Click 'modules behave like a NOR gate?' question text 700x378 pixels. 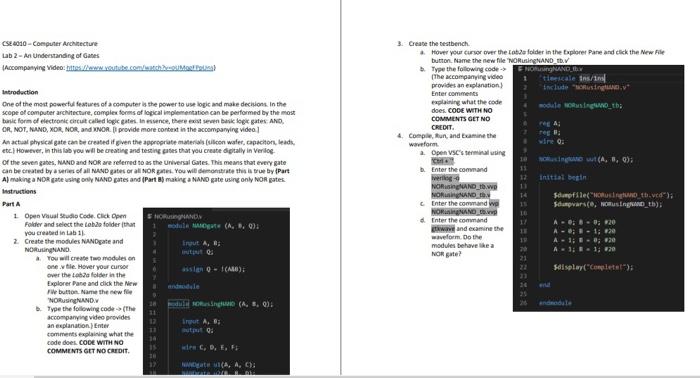pyautogui.click(x=462, y=249)
